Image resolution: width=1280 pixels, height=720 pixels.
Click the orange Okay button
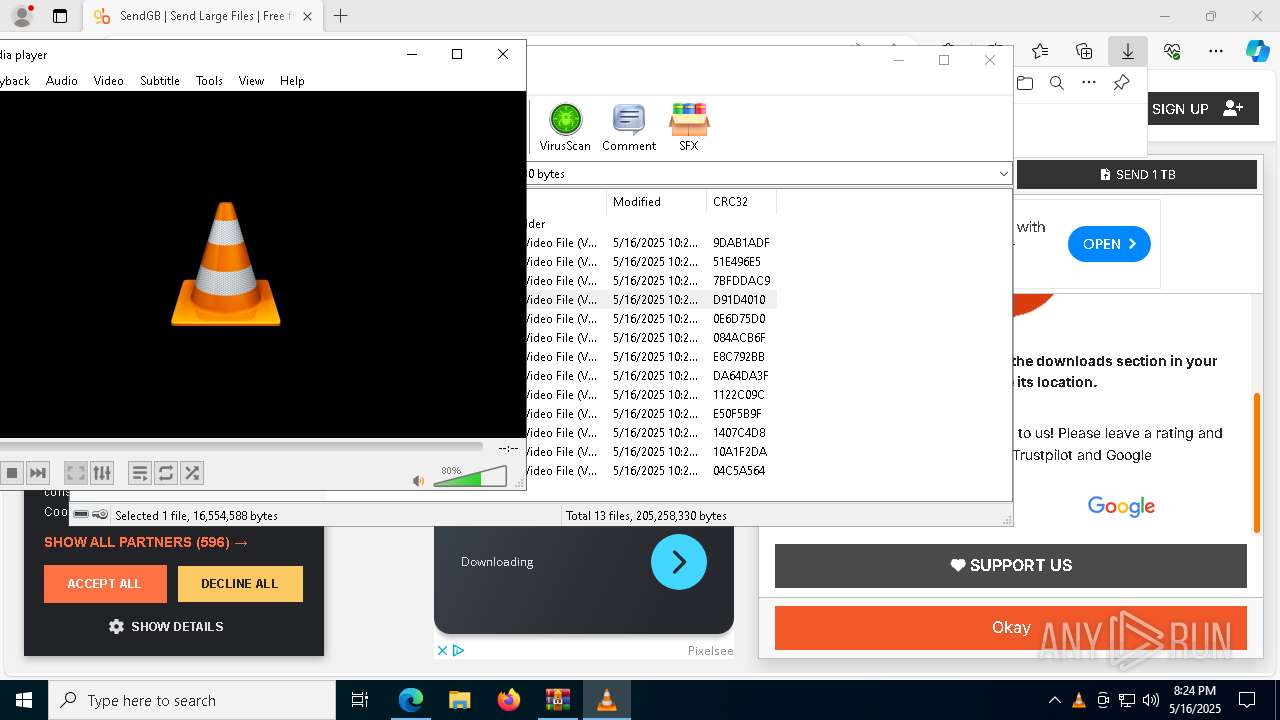coord(1011,628)
